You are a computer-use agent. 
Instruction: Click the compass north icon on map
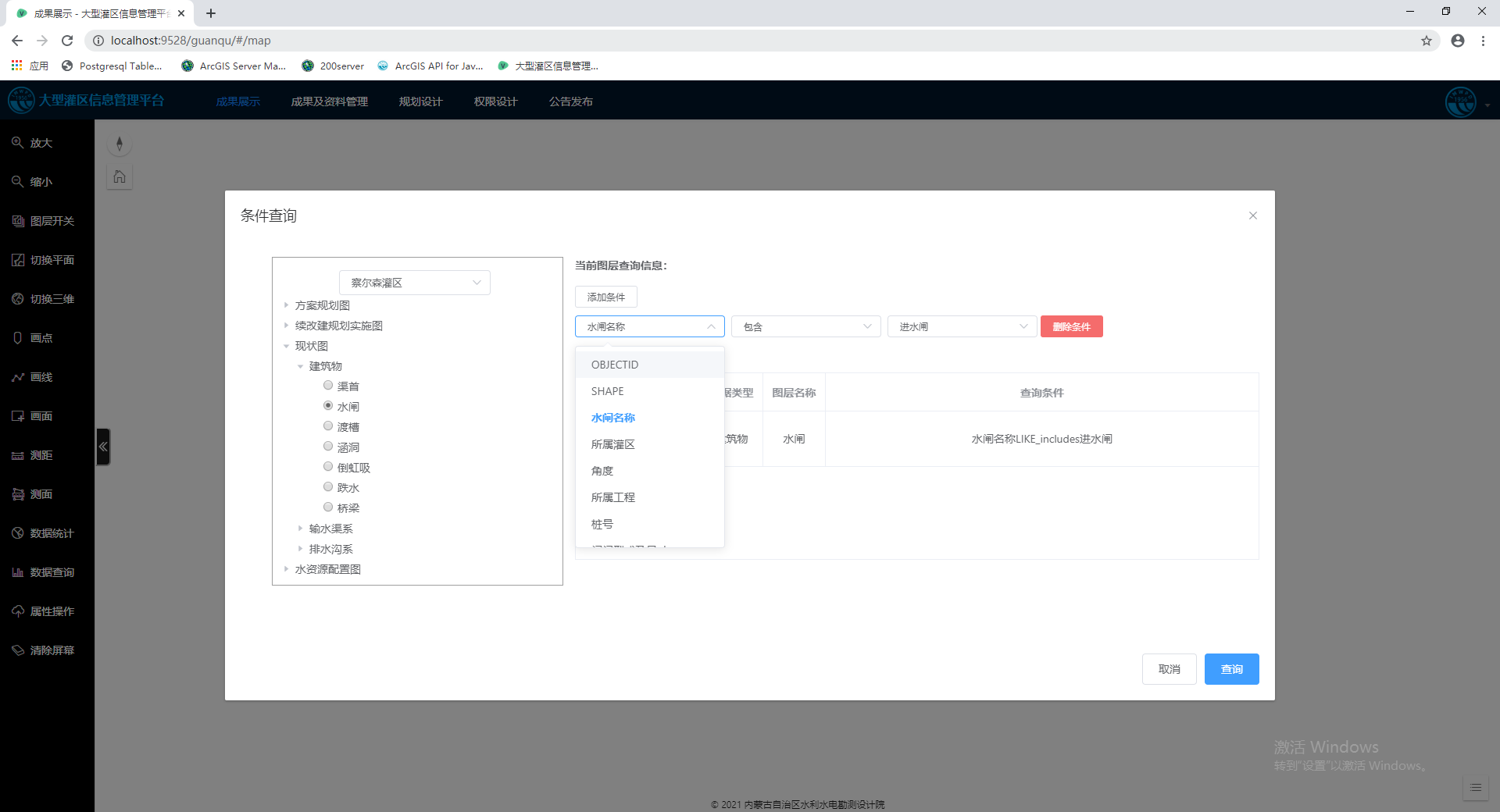coord(120,144)
